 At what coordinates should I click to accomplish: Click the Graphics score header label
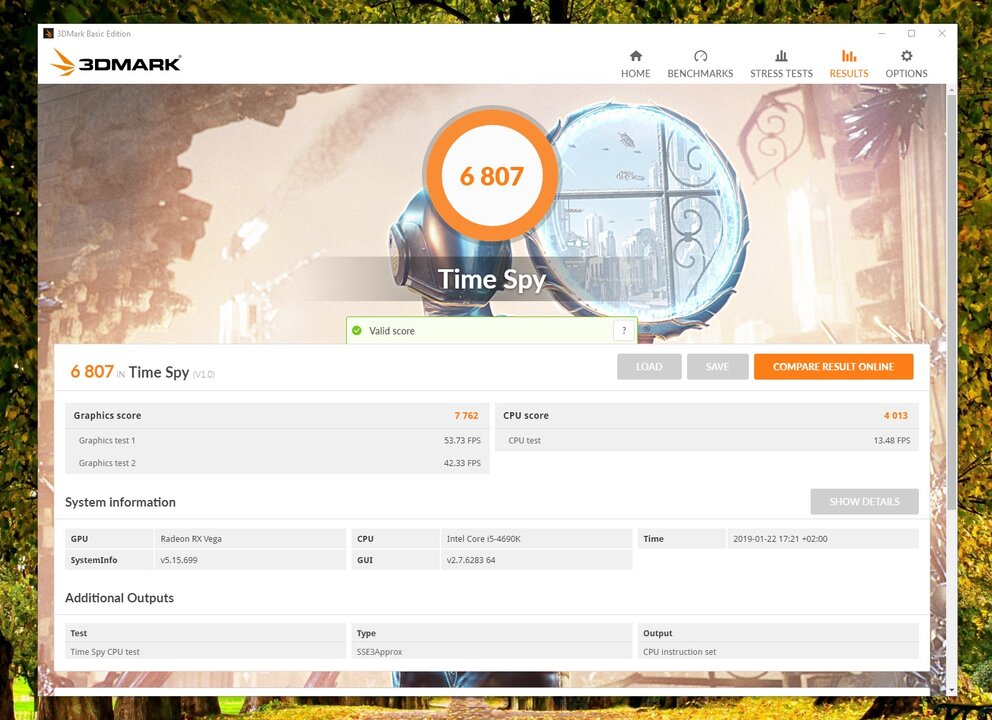(x=107, y=416)
